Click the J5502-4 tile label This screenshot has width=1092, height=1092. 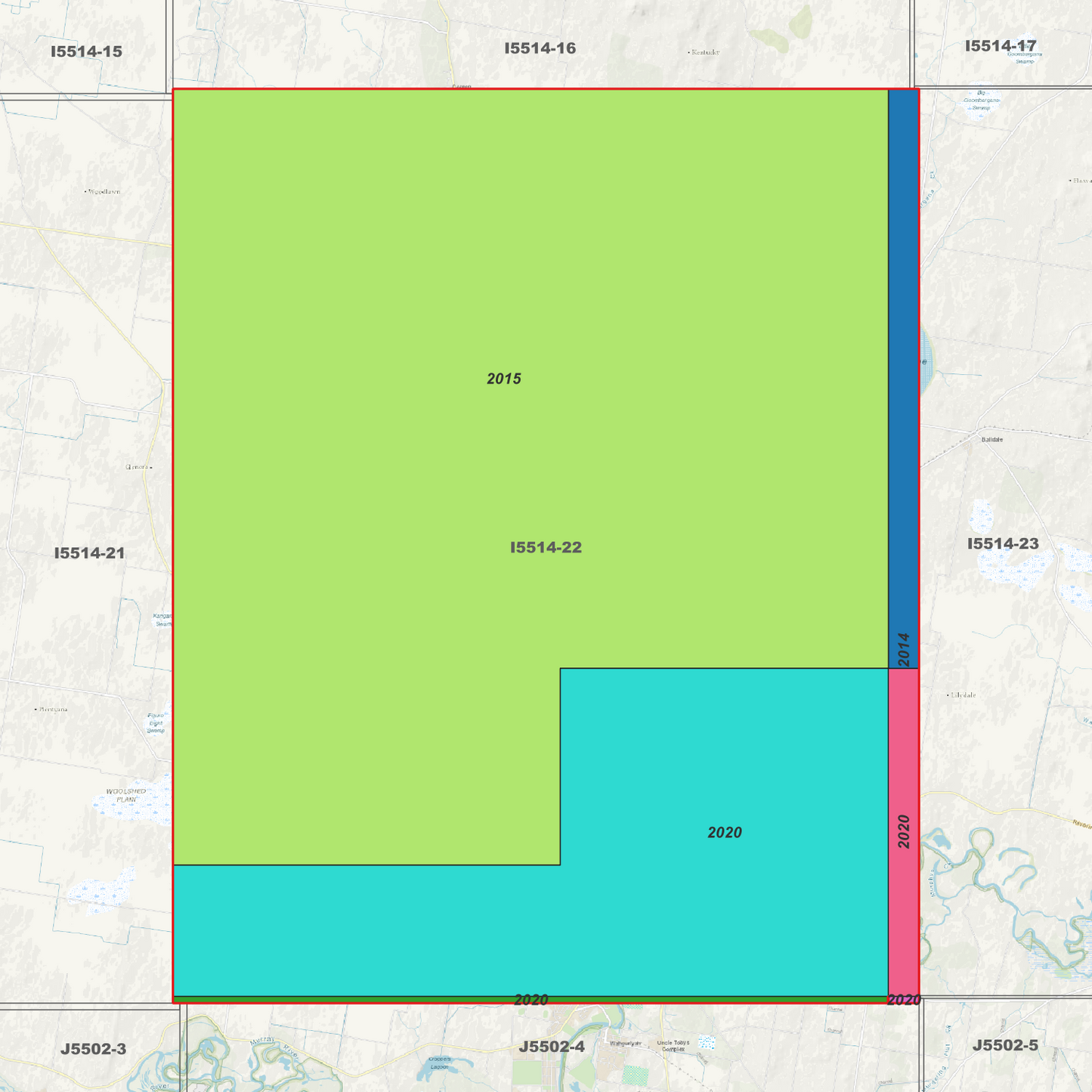click(x=552, y=1047)
